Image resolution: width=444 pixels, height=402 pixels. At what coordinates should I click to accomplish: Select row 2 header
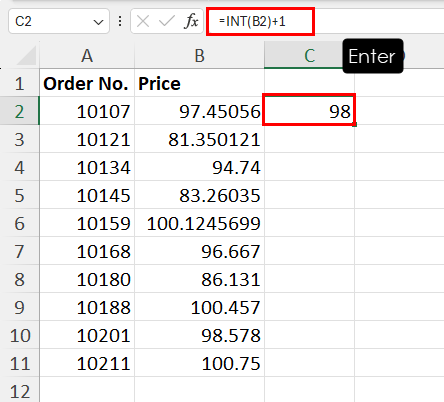point(20,111)
